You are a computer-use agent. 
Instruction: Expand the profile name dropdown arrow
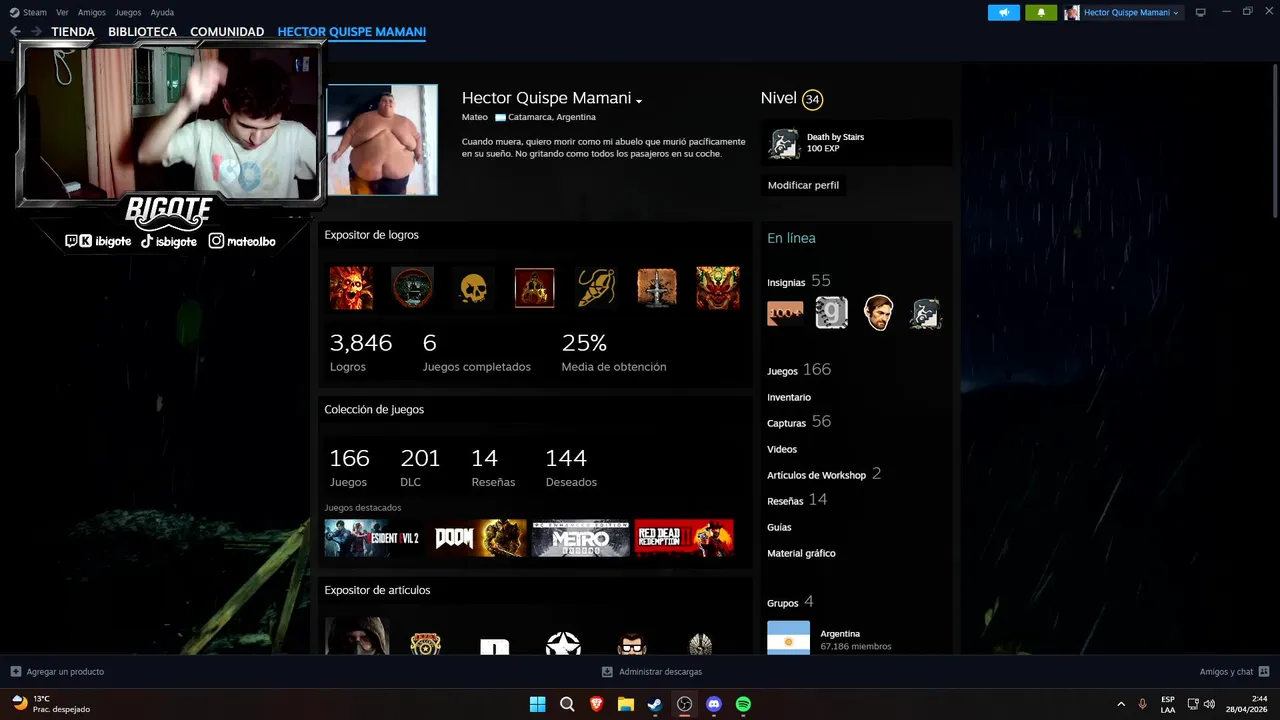pyautogui.click(x=639, y=101)
